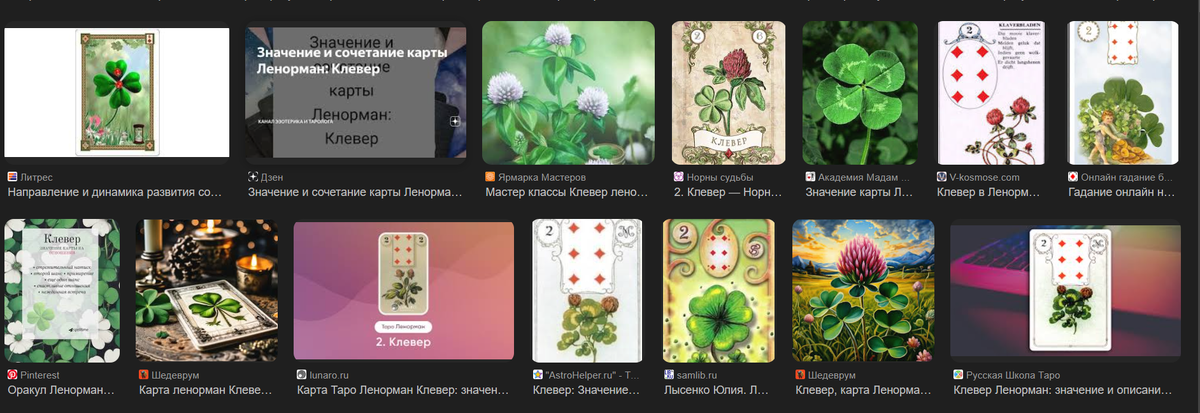The height and width of the screenshot is (413, 1200).
Task: Open link 'Клевер Ленорман: значение и описани...'
Action: click(1063, 389)
